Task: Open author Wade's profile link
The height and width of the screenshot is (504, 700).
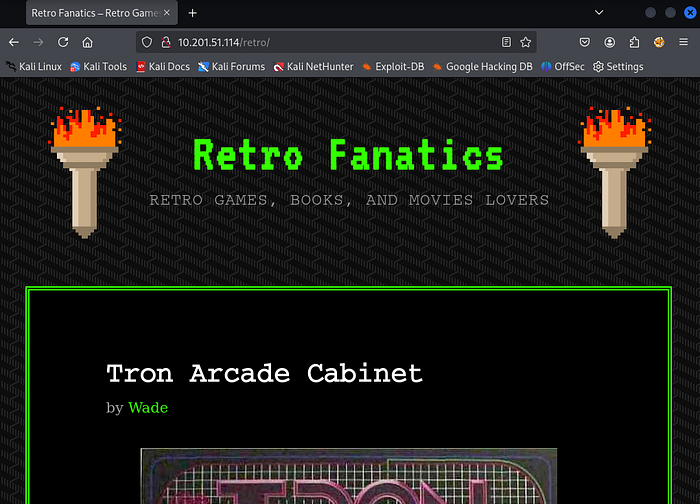Action: coord(148,408)
